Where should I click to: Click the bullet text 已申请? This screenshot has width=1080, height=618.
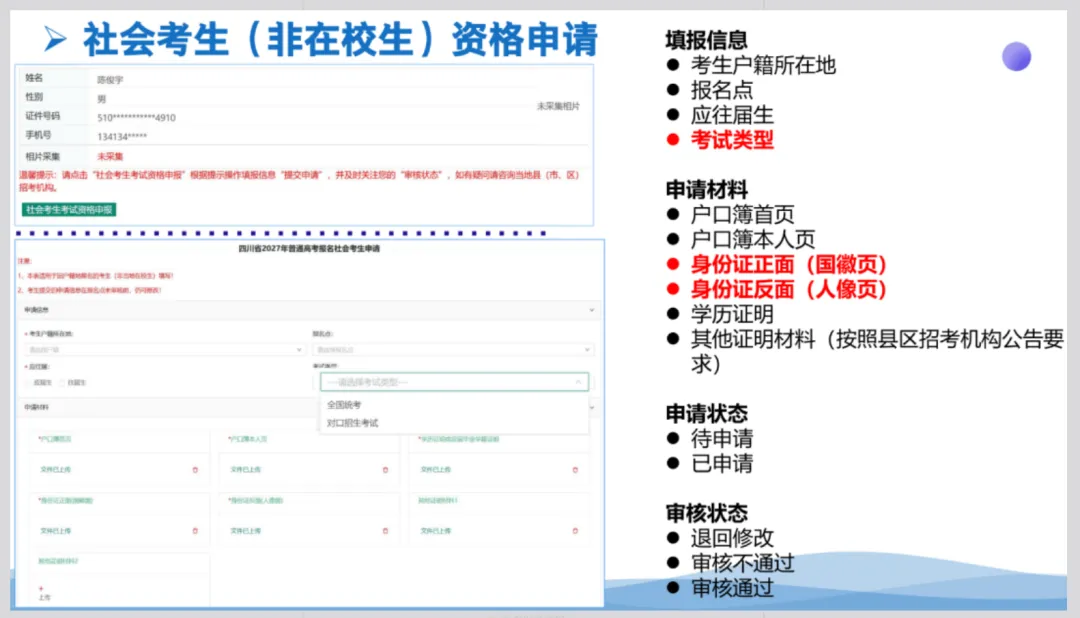tap(722, 464)
